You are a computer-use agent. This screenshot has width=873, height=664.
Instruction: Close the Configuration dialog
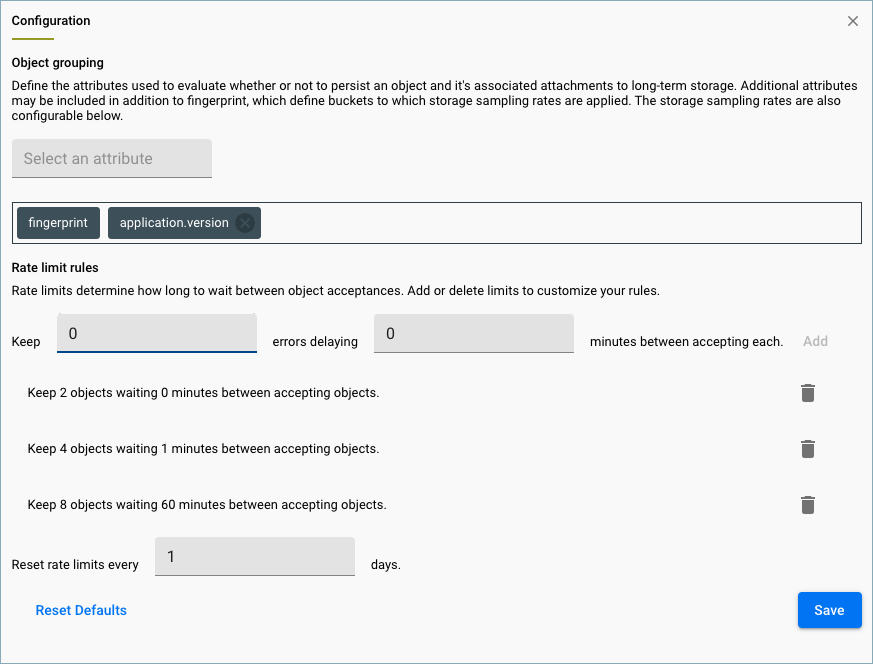(x=852, y=20)
